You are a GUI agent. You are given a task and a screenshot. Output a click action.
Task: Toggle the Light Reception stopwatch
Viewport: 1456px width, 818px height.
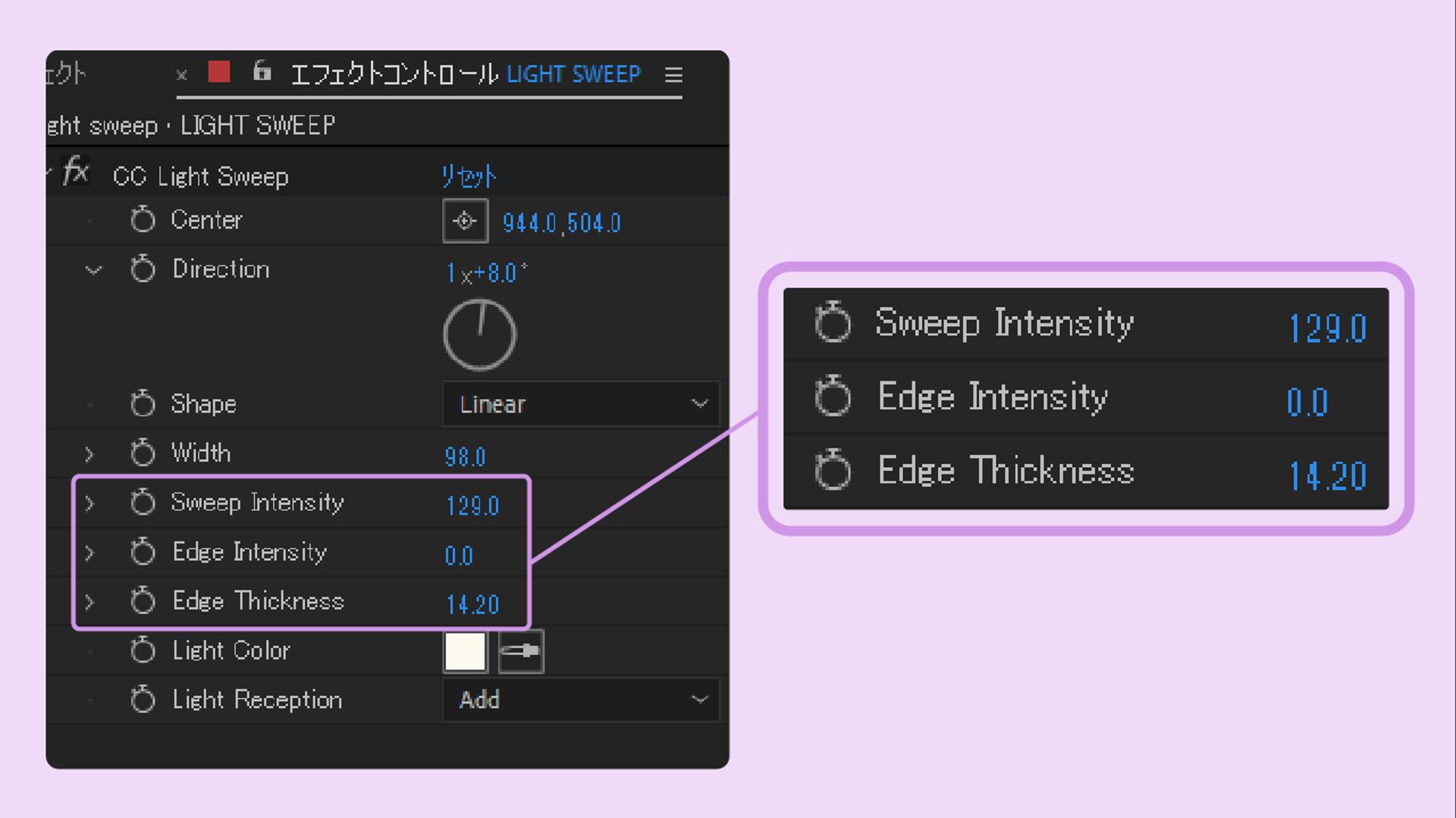(x=143, y=700)
